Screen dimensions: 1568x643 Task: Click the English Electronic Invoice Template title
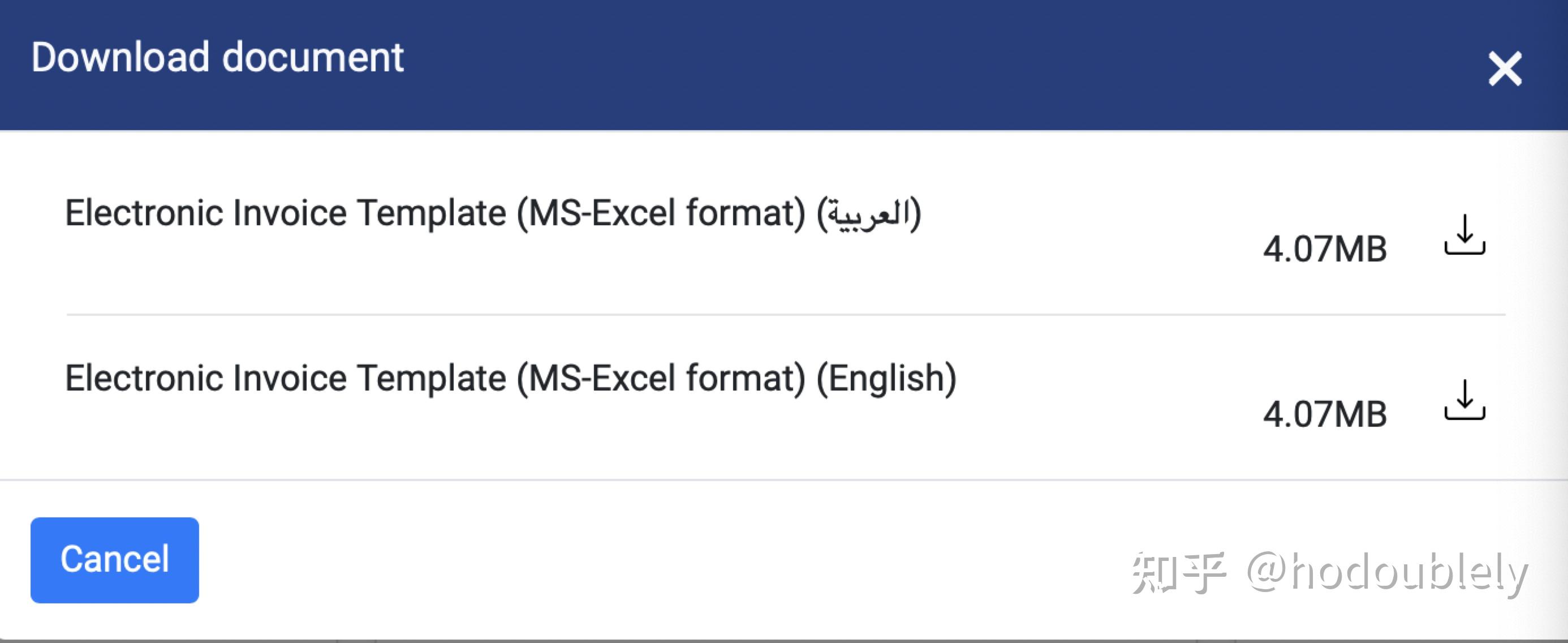click(x=510, y=378)
